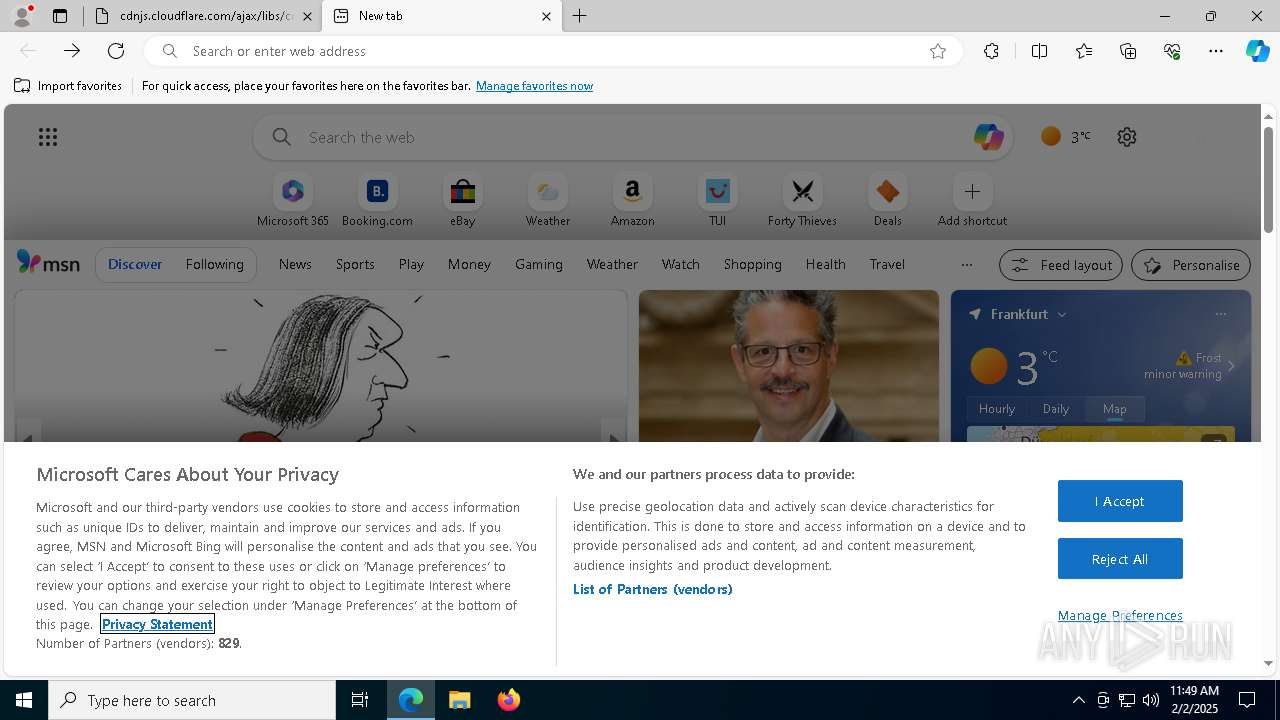Open weather 3°C indicator in header
Viewport: 1280px width, 720px height.
pos(1066,137)
